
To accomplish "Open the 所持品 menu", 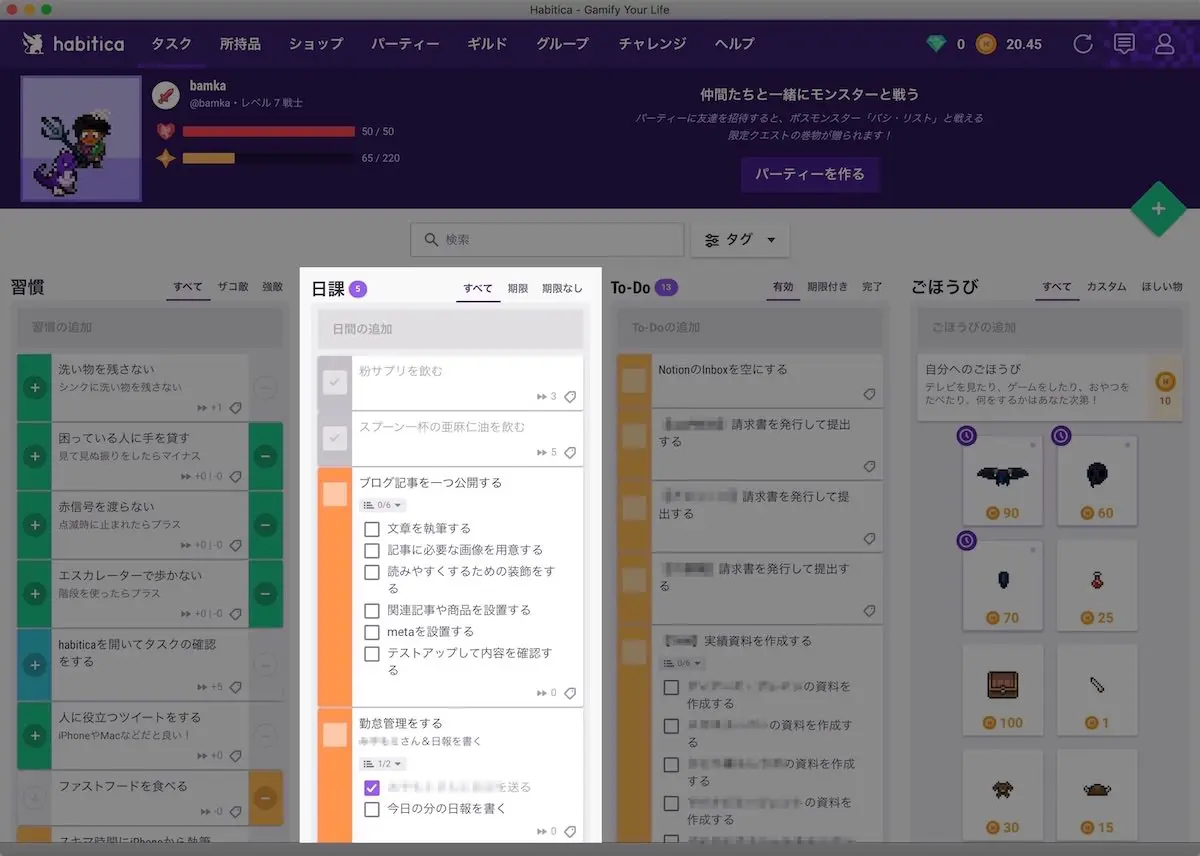I will tap(240, 44).
